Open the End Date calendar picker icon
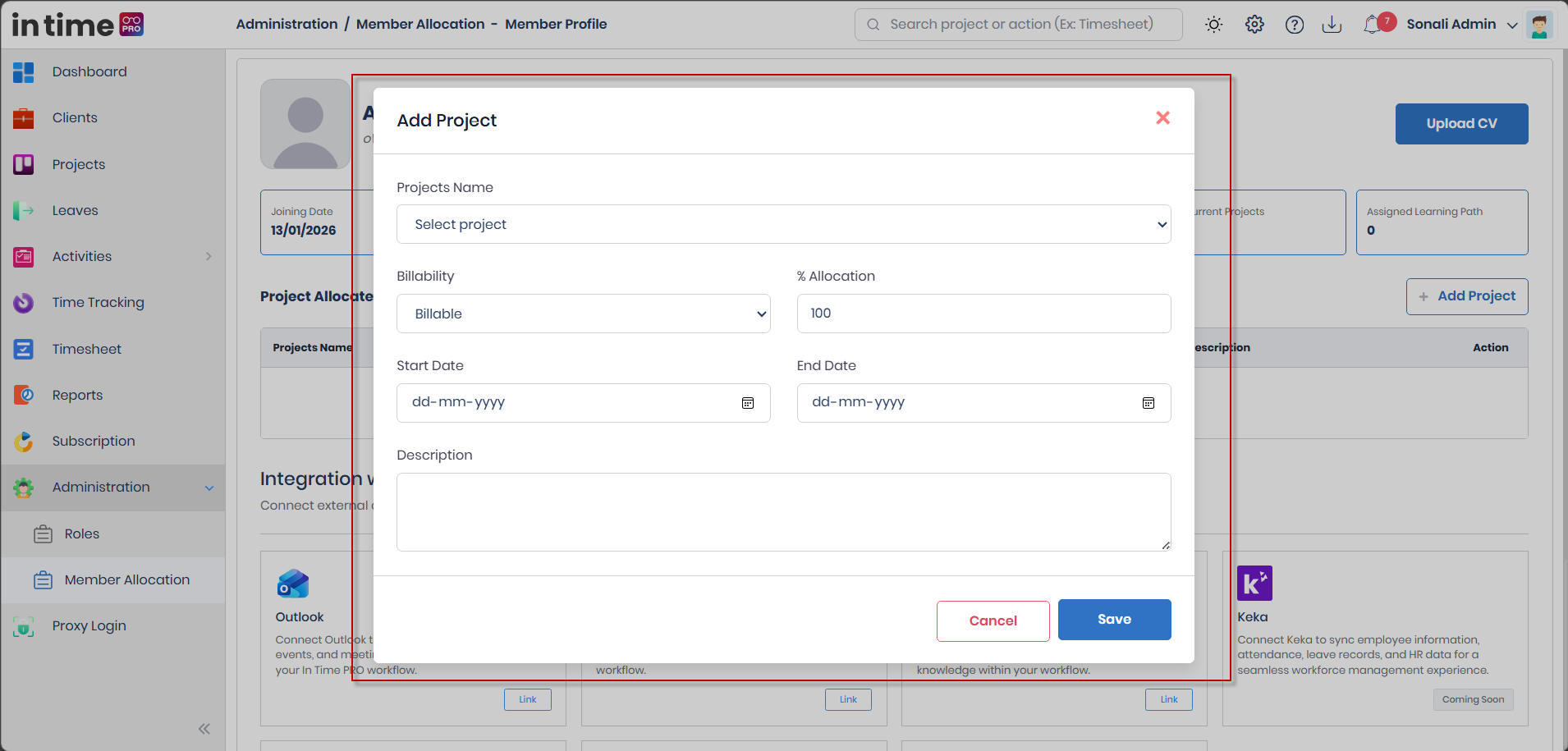 point(1148,403)
